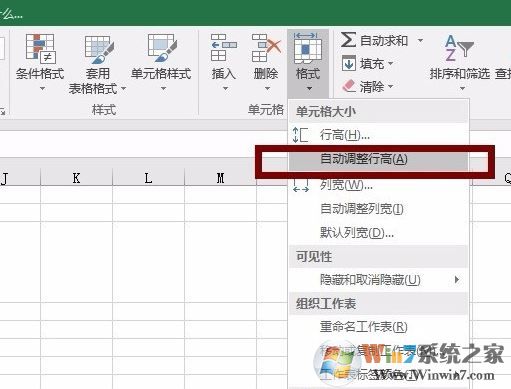Select column K header

point(76,178)
